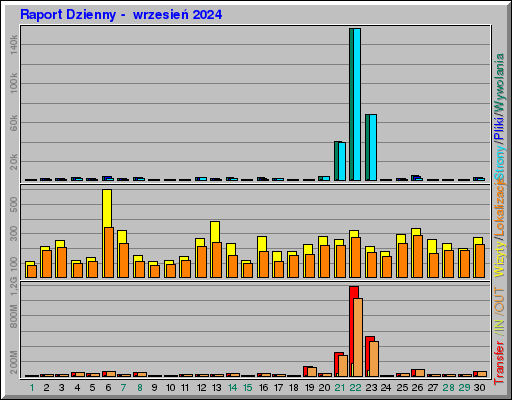512x400 pixels.
Task: Click day label 14 on the x-axis
Action: click(x=232, y=388)
